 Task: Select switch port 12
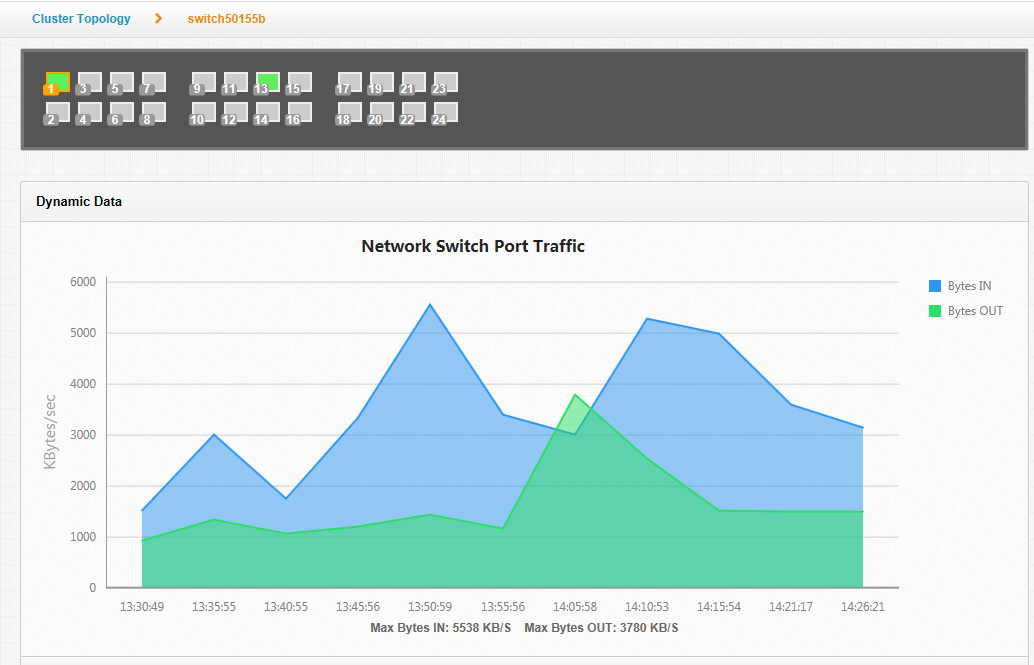[x=236, y=113]
